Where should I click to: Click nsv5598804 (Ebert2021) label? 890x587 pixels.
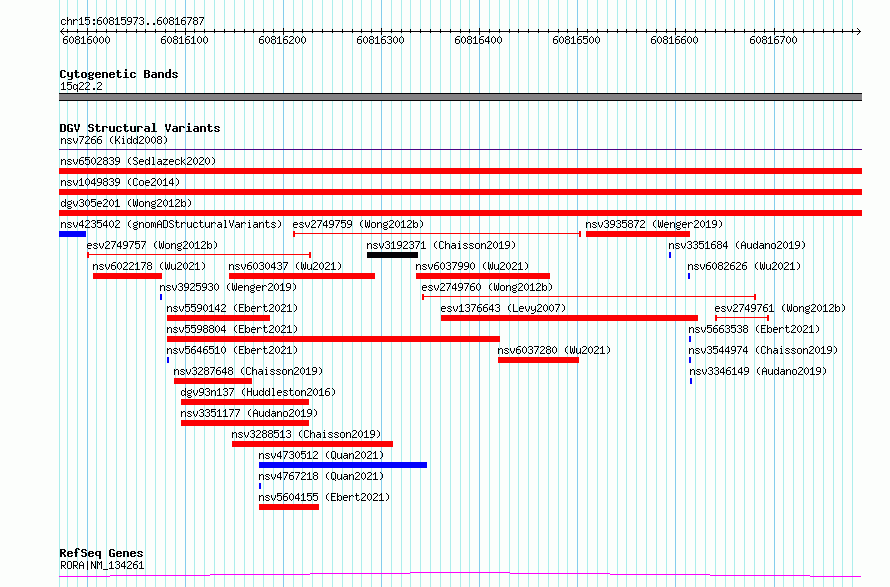click(232, 329)
